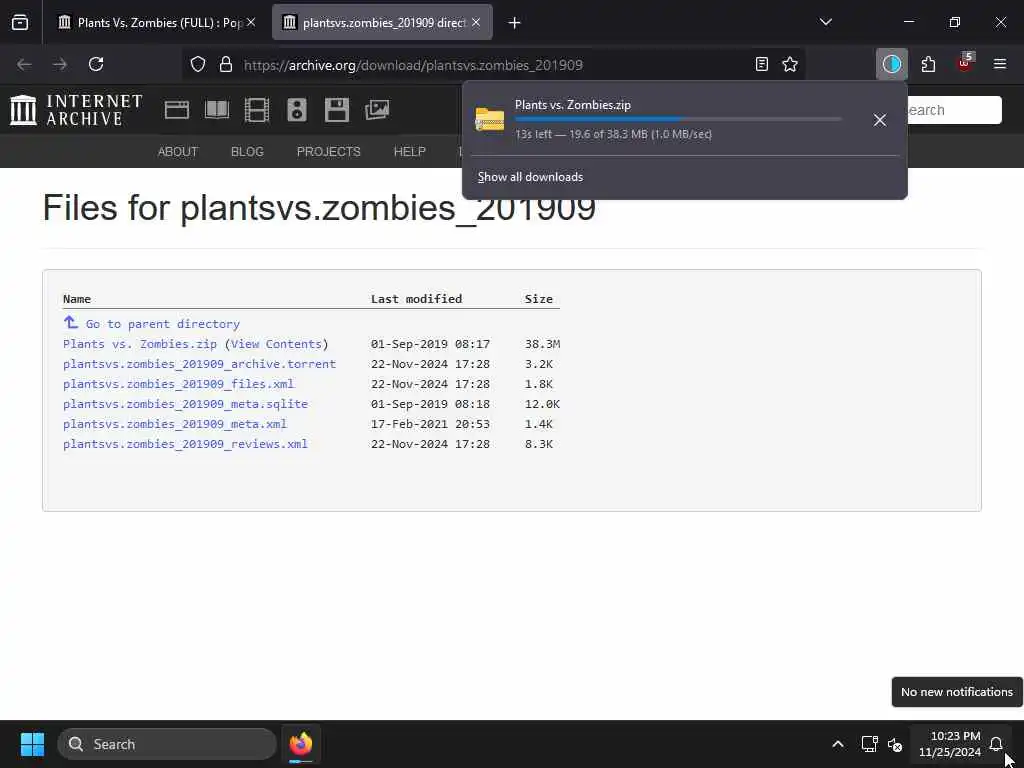Viewport: 1024px width, 768px height.
Task: Reload the current page
Action: pos(96,64)
